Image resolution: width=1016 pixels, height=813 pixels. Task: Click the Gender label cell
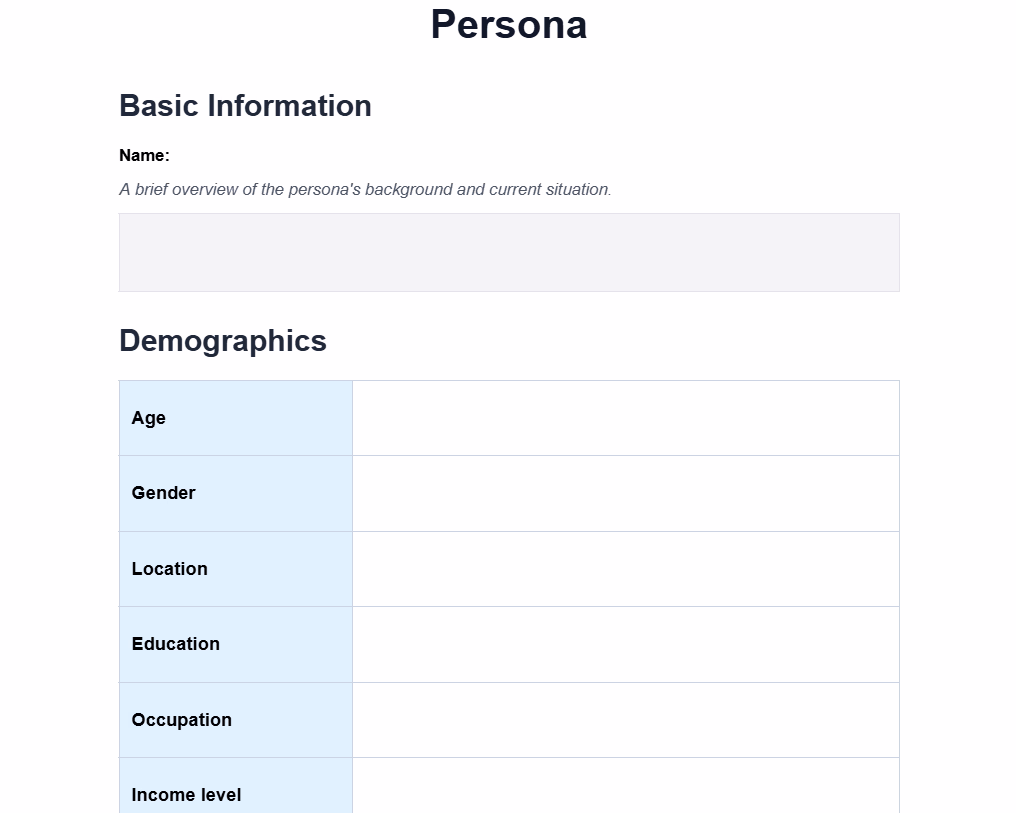[236, 493]
